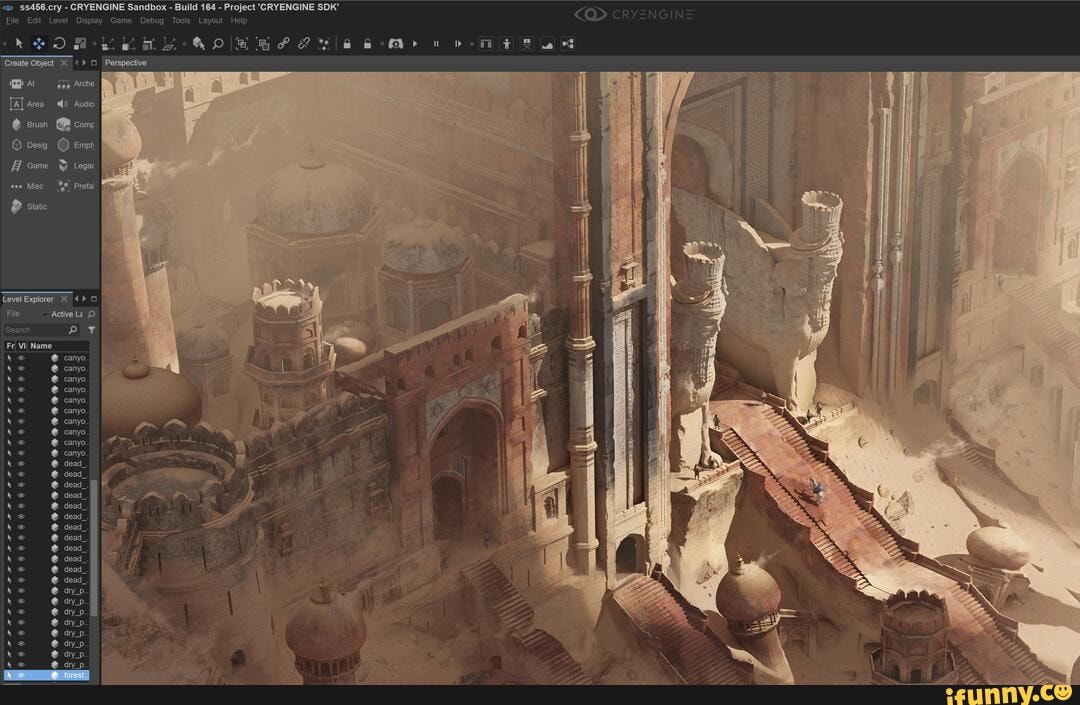This screenshot has width=1080, height=705.
Task: Choose the Rotate tool in toolbar
Action: 59,43
